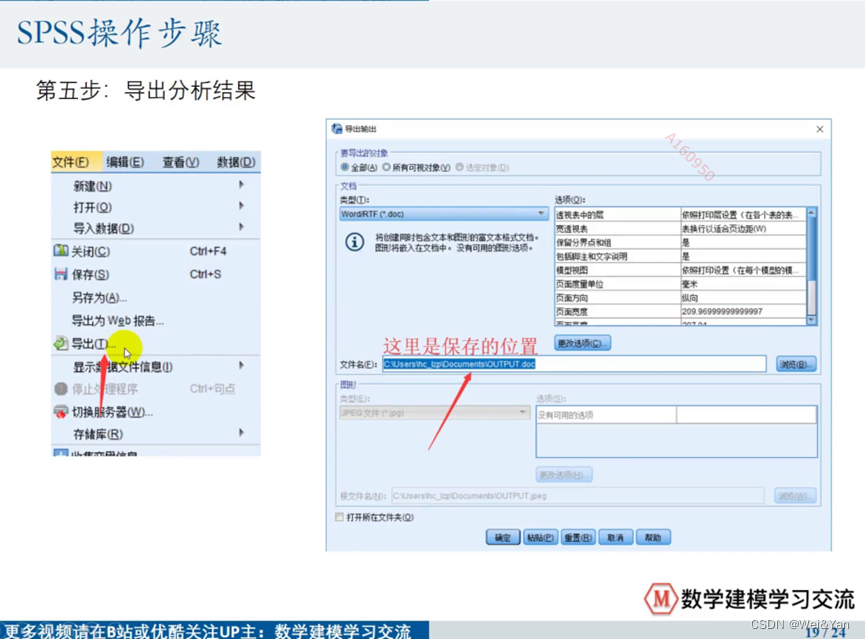Click 浏览(W)... next to root file name

click(794, 496)
